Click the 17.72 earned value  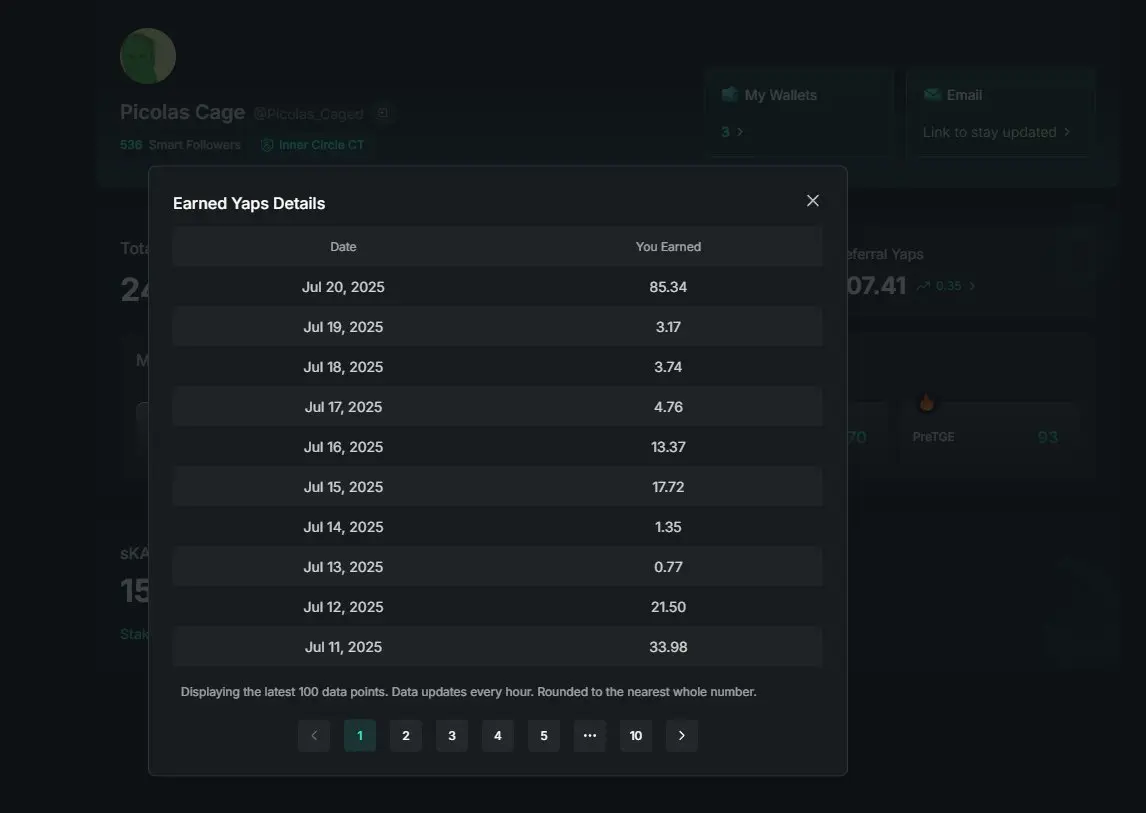pos(668,487)
